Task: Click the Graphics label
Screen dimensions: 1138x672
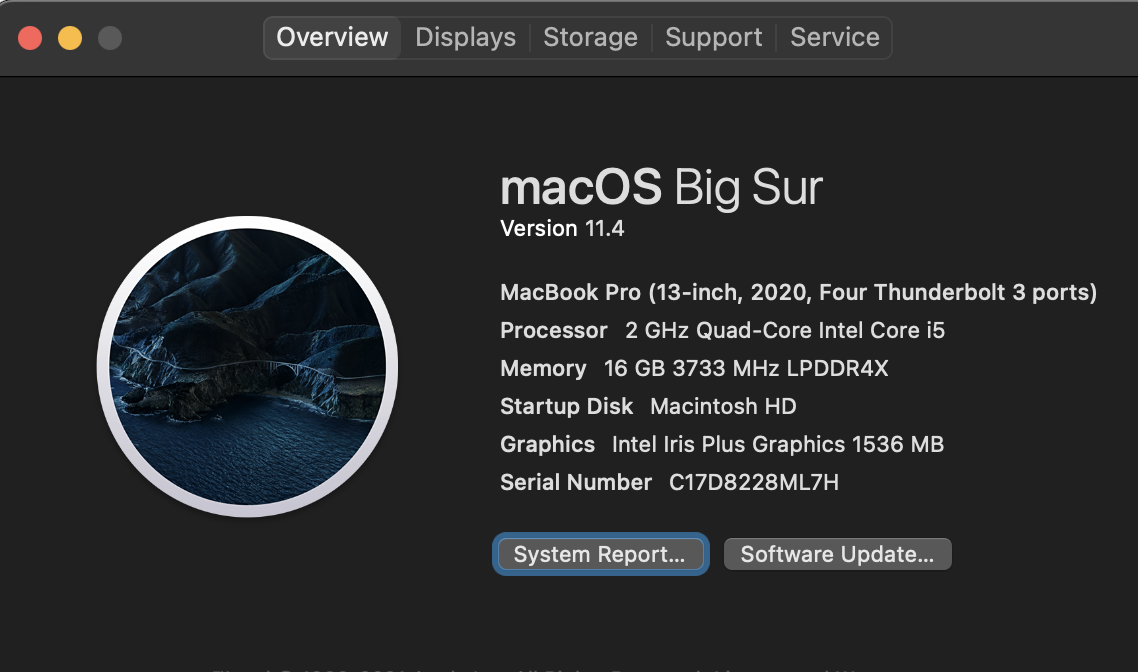Action: tap(547, 444)
